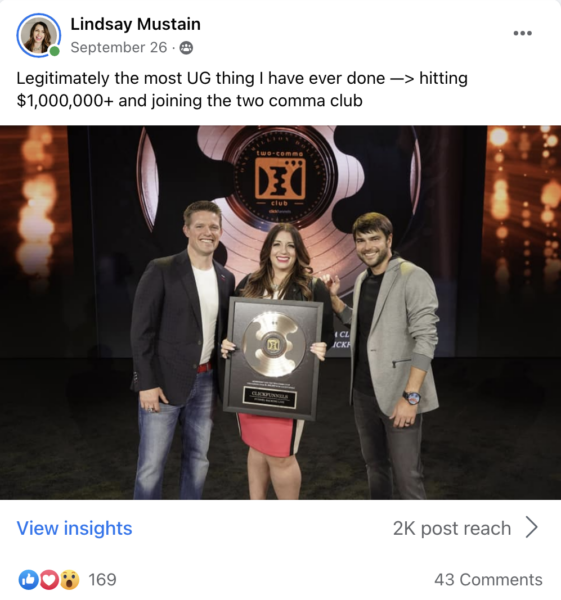Click the man in the dark blazer
This screenshot has width=561, height=600.
180,350
